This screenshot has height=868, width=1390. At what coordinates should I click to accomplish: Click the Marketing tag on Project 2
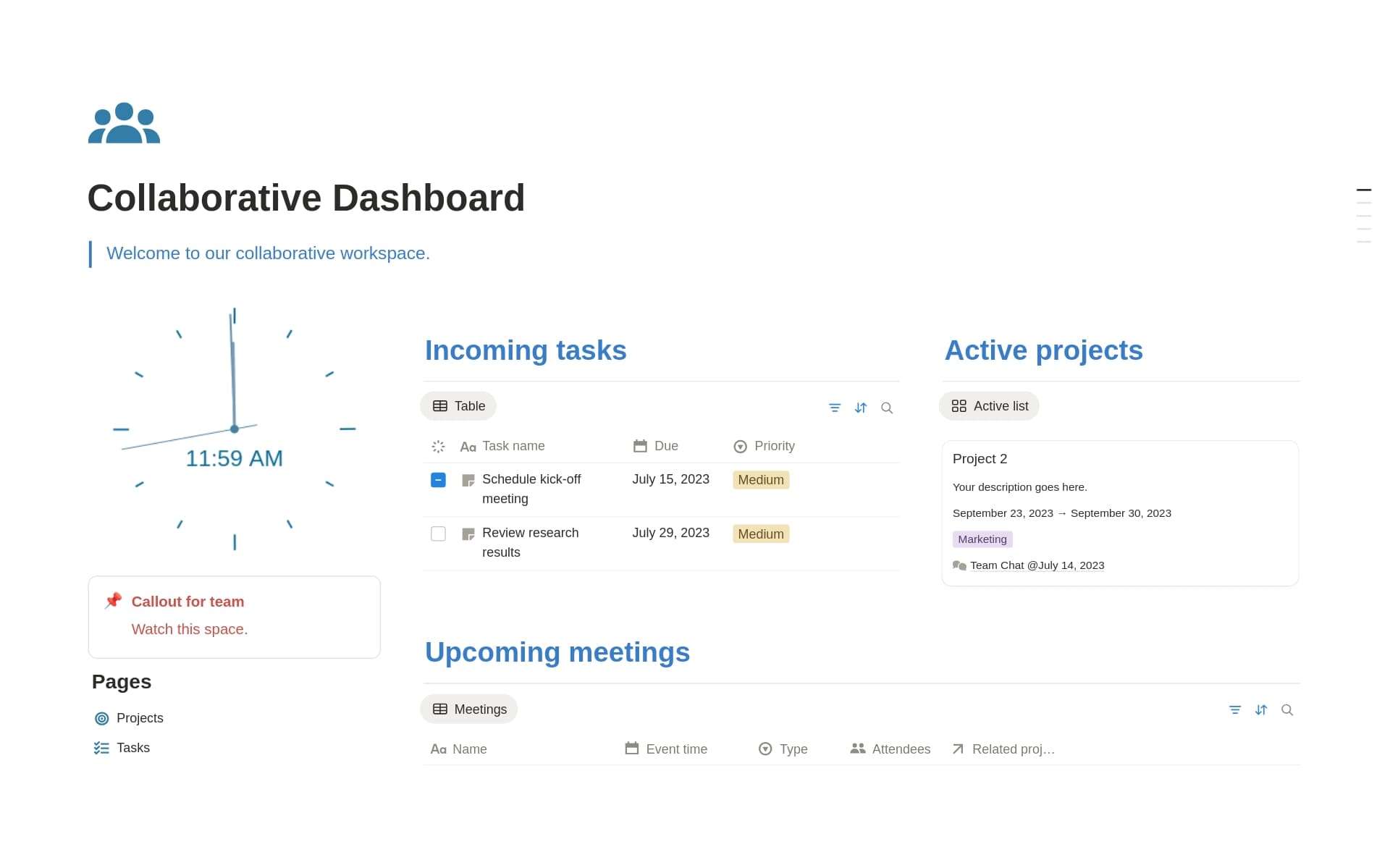pyautogui.click(x=982, y=539)
